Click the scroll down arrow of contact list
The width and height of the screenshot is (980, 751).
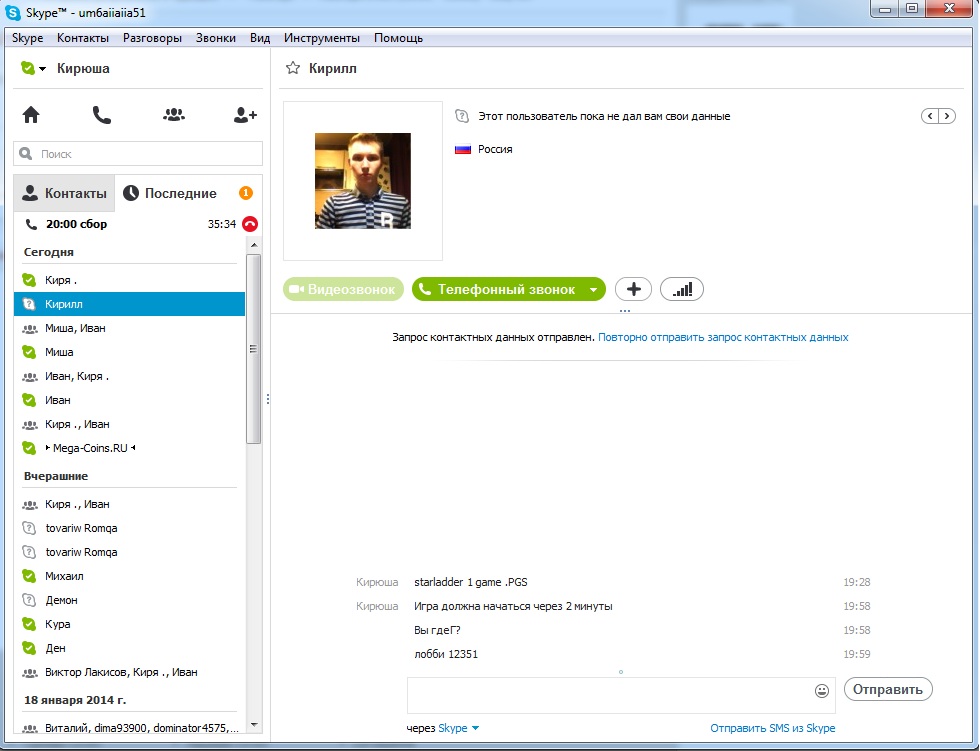[x=254, y=725]
